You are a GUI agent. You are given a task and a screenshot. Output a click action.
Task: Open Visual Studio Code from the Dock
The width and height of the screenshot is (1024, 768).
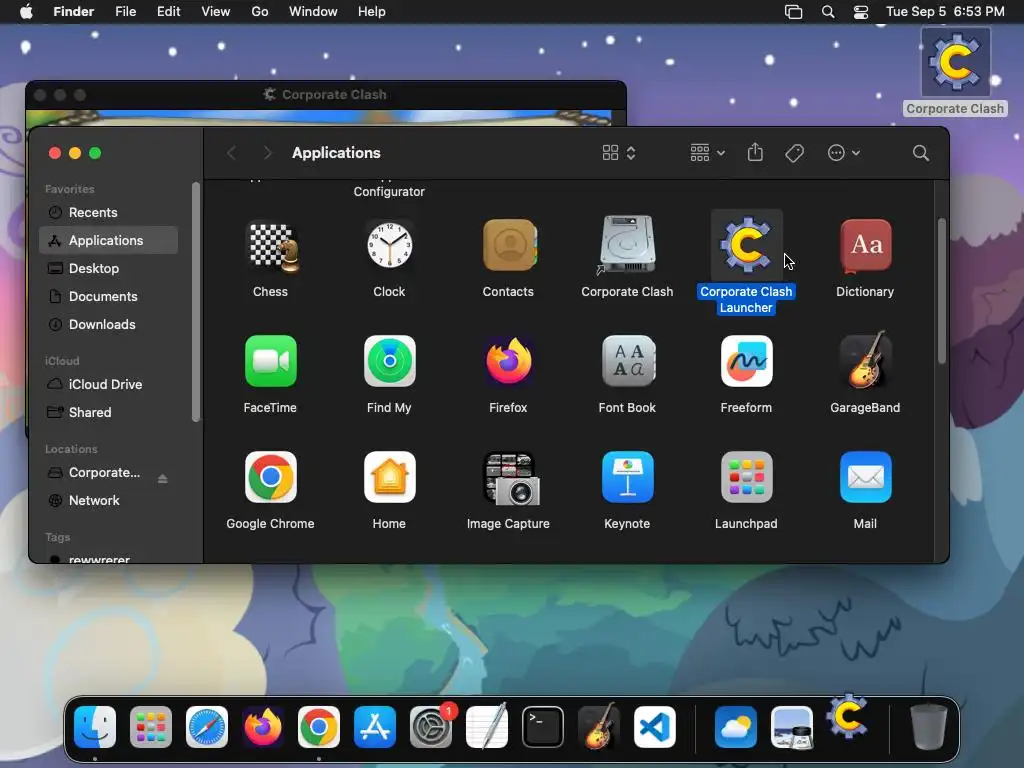click(x=655, y=727)
